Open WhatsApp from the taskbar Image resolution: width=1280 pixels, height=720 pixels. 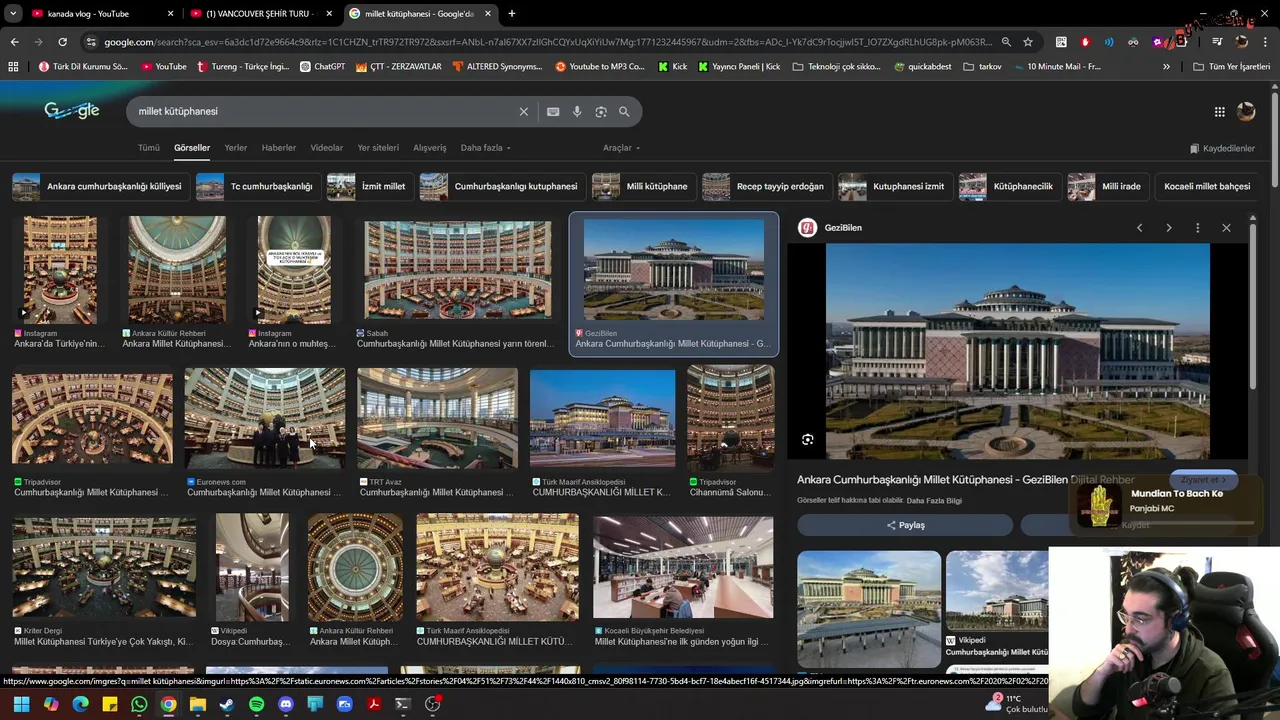[139, 704]
